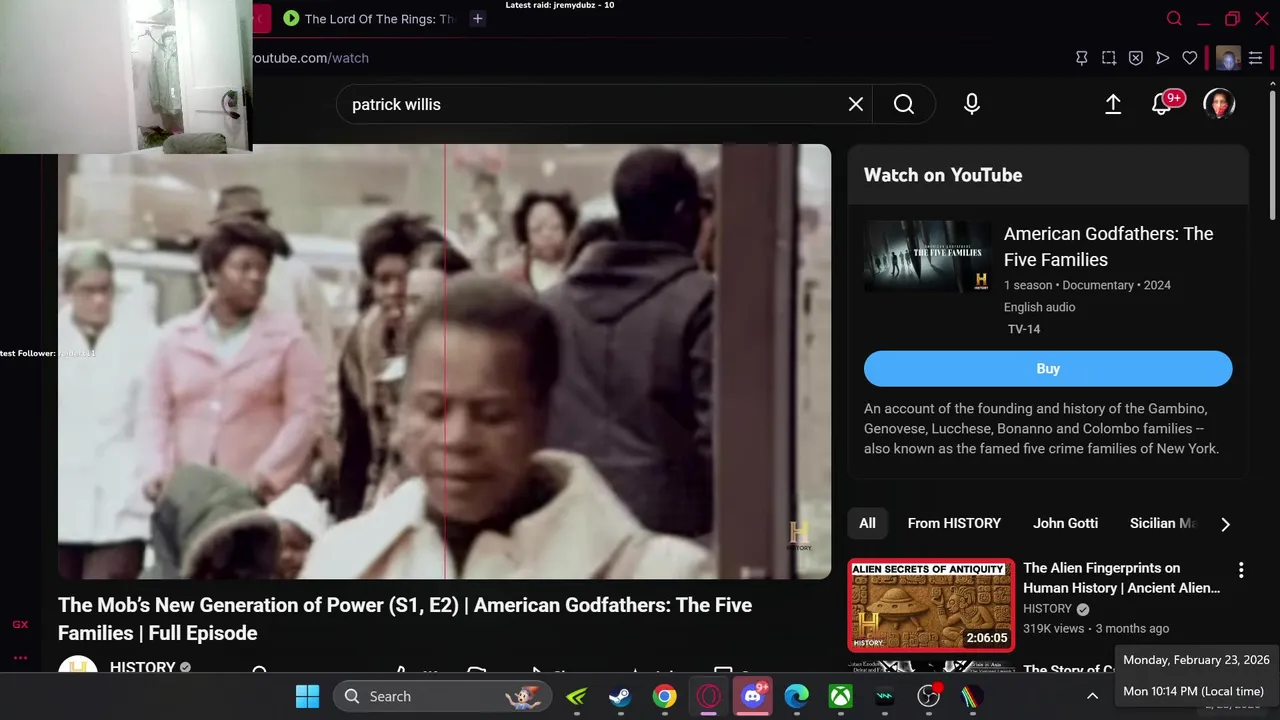The height and width of the screenshot is (720, 1280).
Task: Open Microsoft Edge from taskbar
Action: point(796,696)
